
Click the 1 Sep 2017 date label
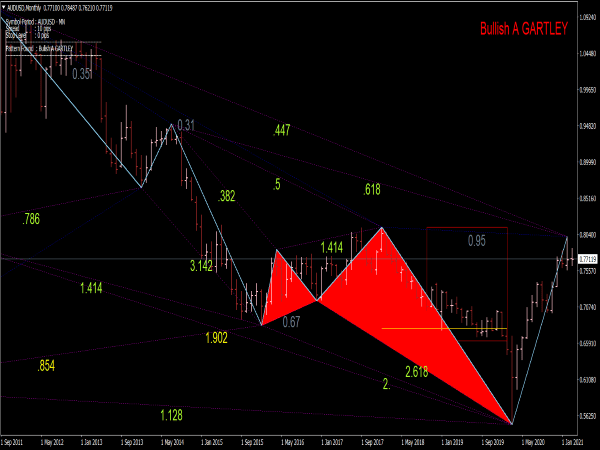372,443
